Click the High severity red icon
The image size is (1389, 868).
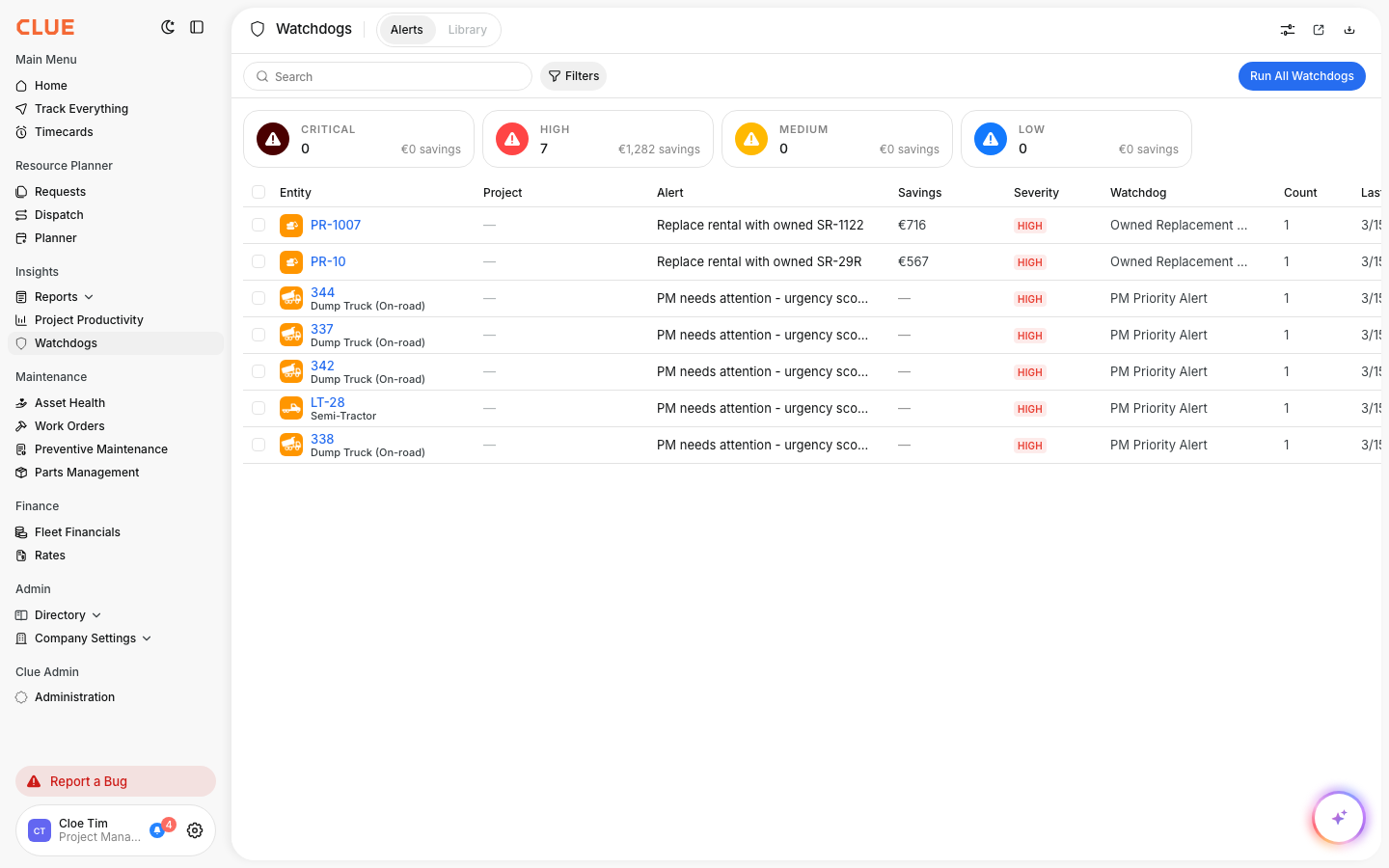[512, 139]
